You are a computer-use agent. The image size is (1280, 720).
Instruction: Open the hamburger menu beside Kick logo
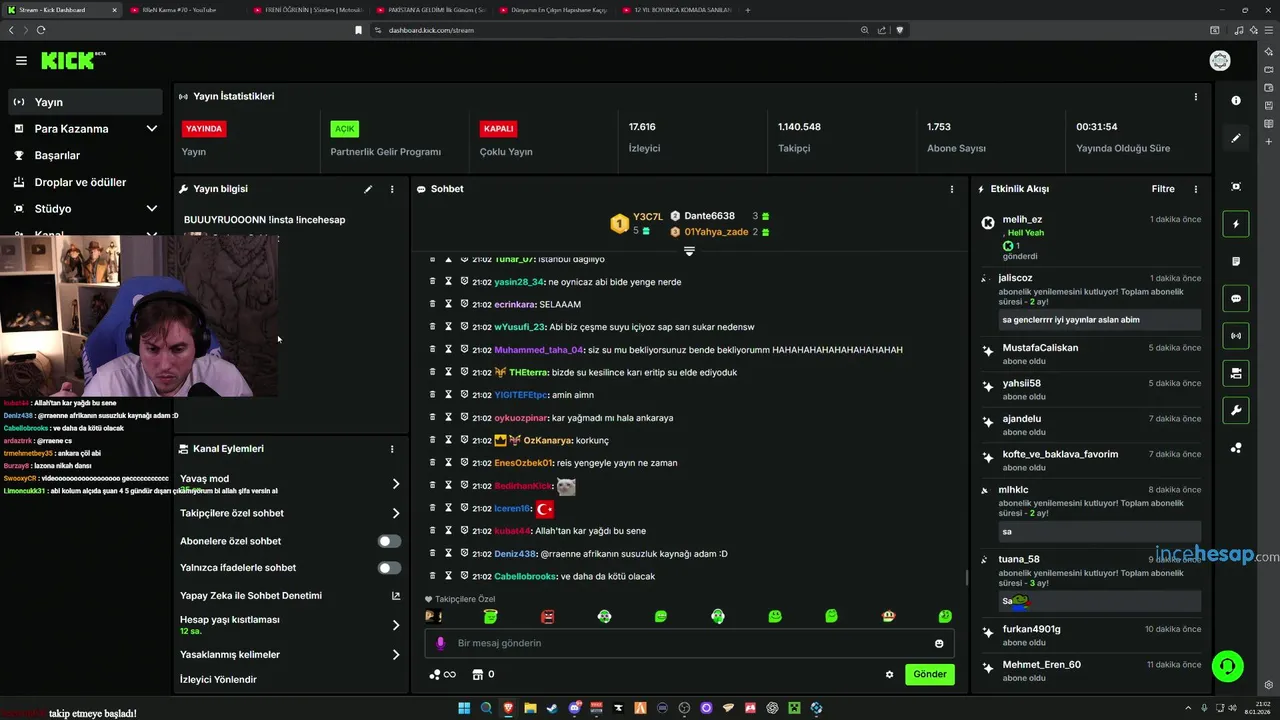(x=21, y=61)
